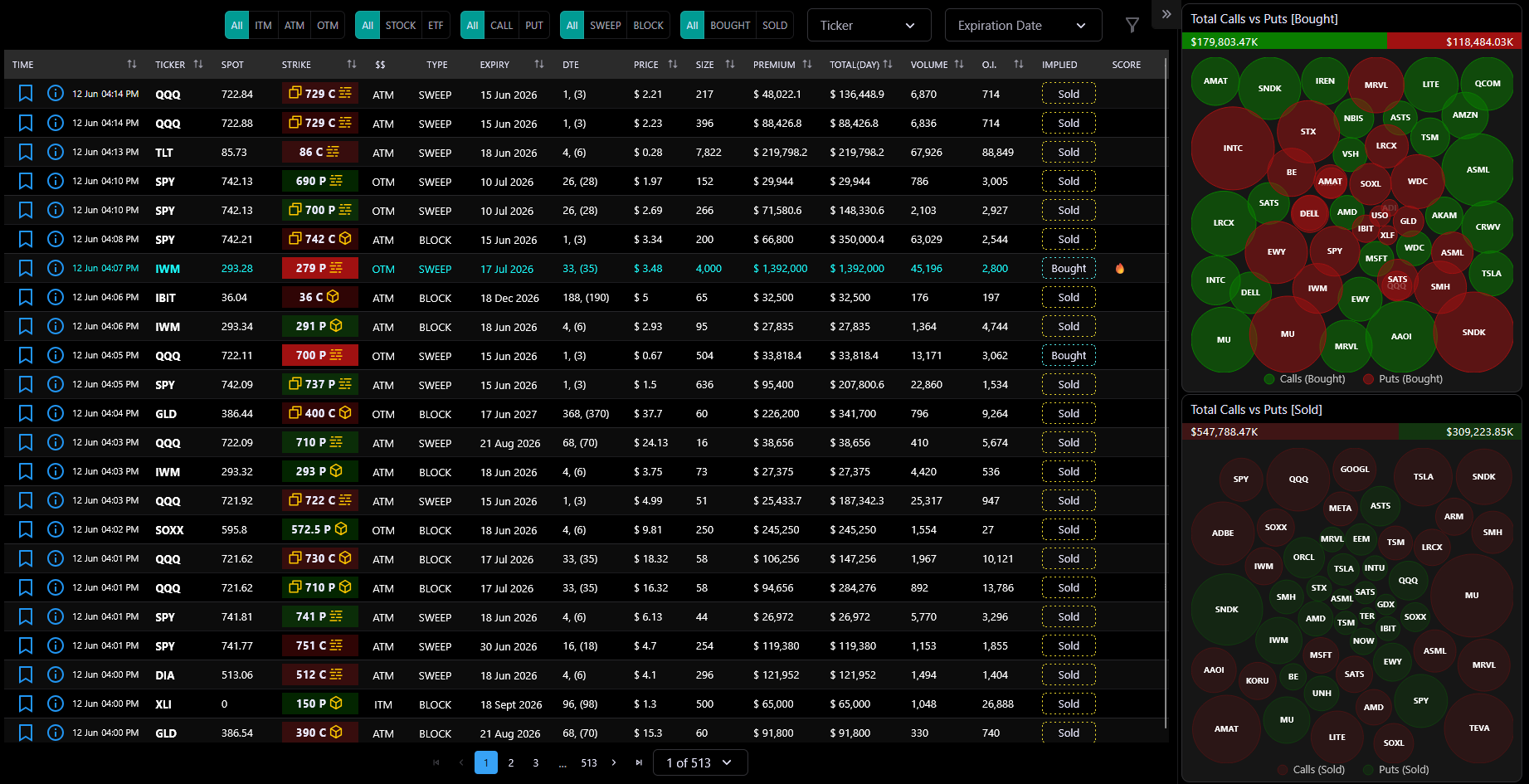
Task: Jump to last page arrow
Action: pos(639,762)
